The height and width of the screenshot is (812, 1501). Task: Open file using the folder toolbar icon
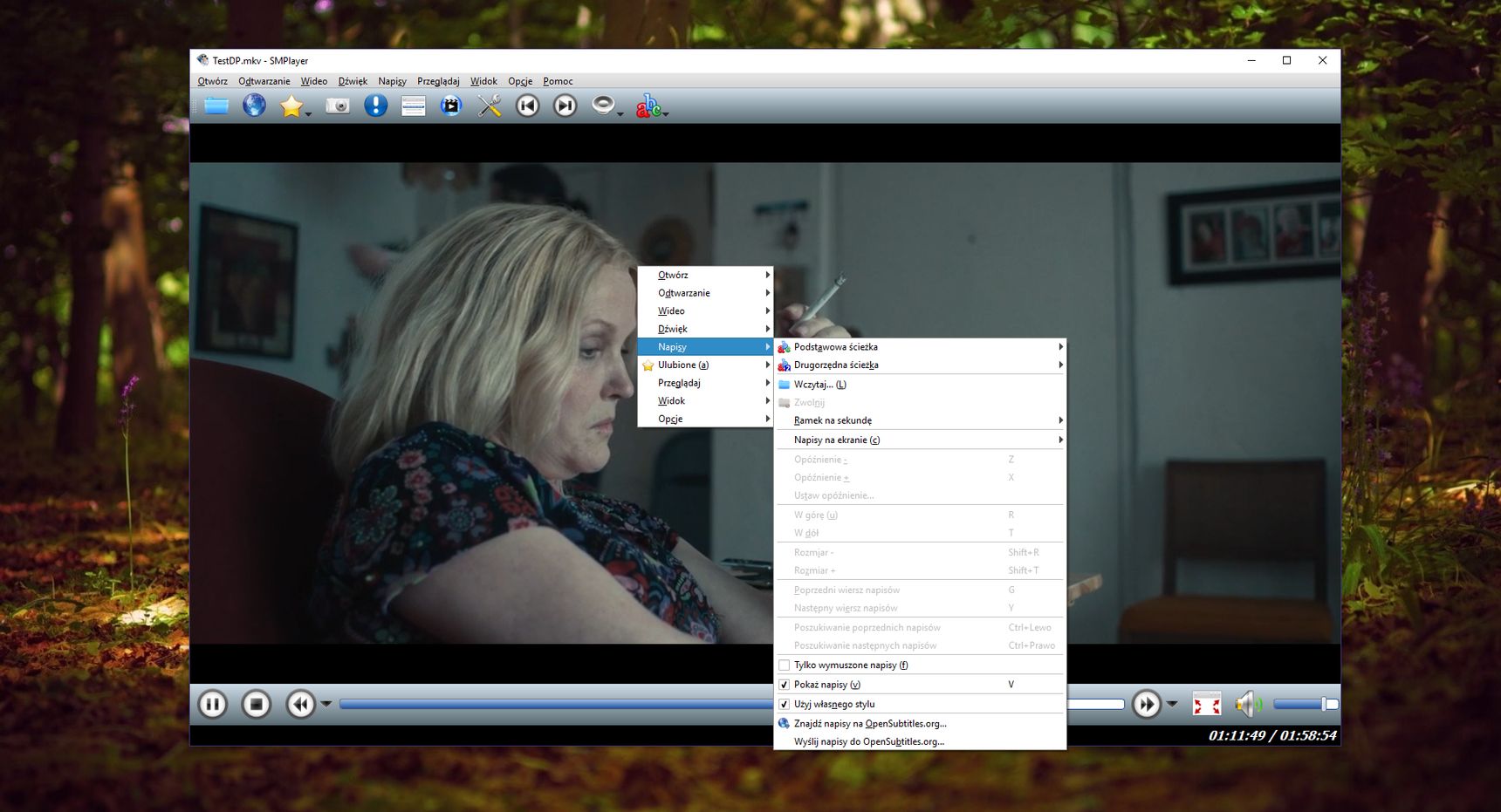[x=216, y=106]
